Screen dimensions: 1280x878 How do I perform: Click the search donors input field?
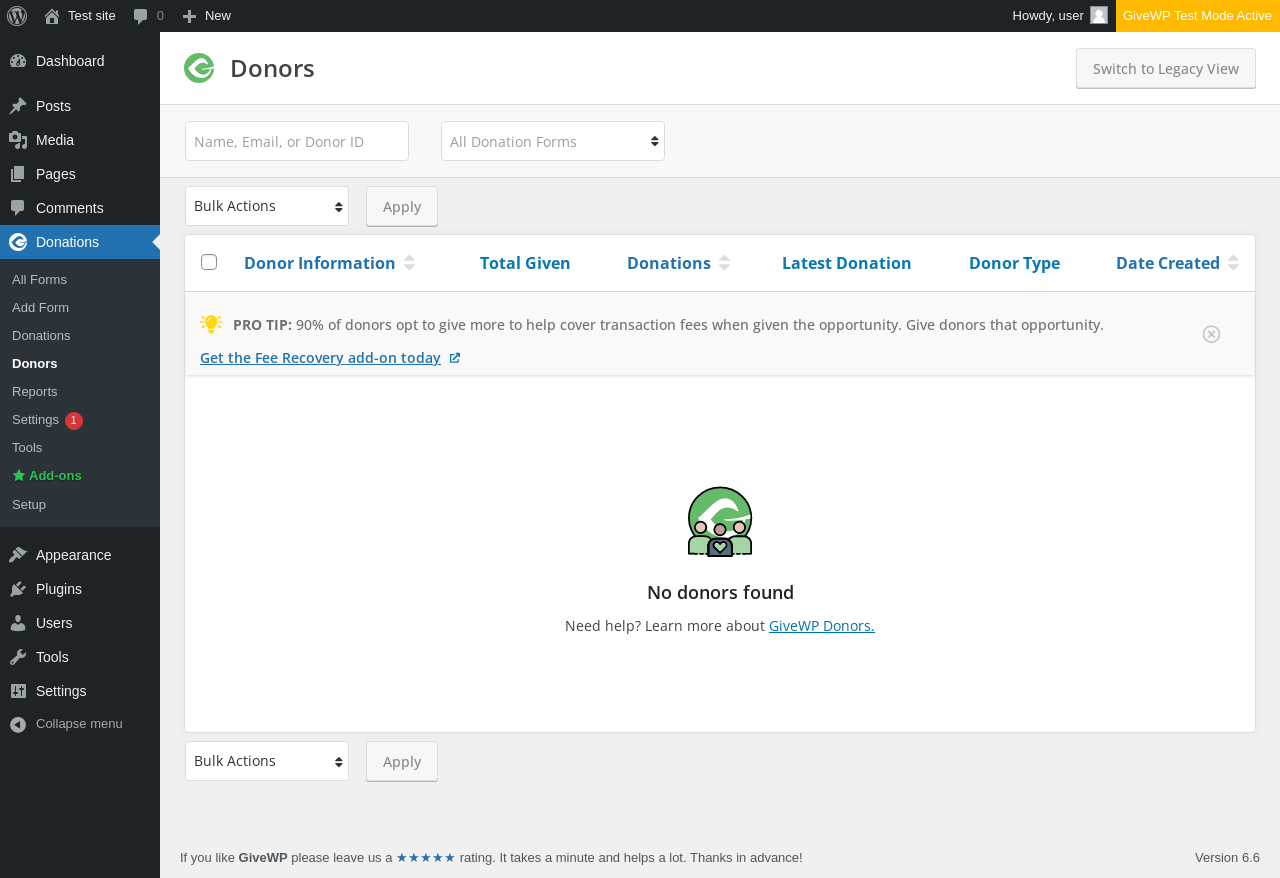coord(296,141)
